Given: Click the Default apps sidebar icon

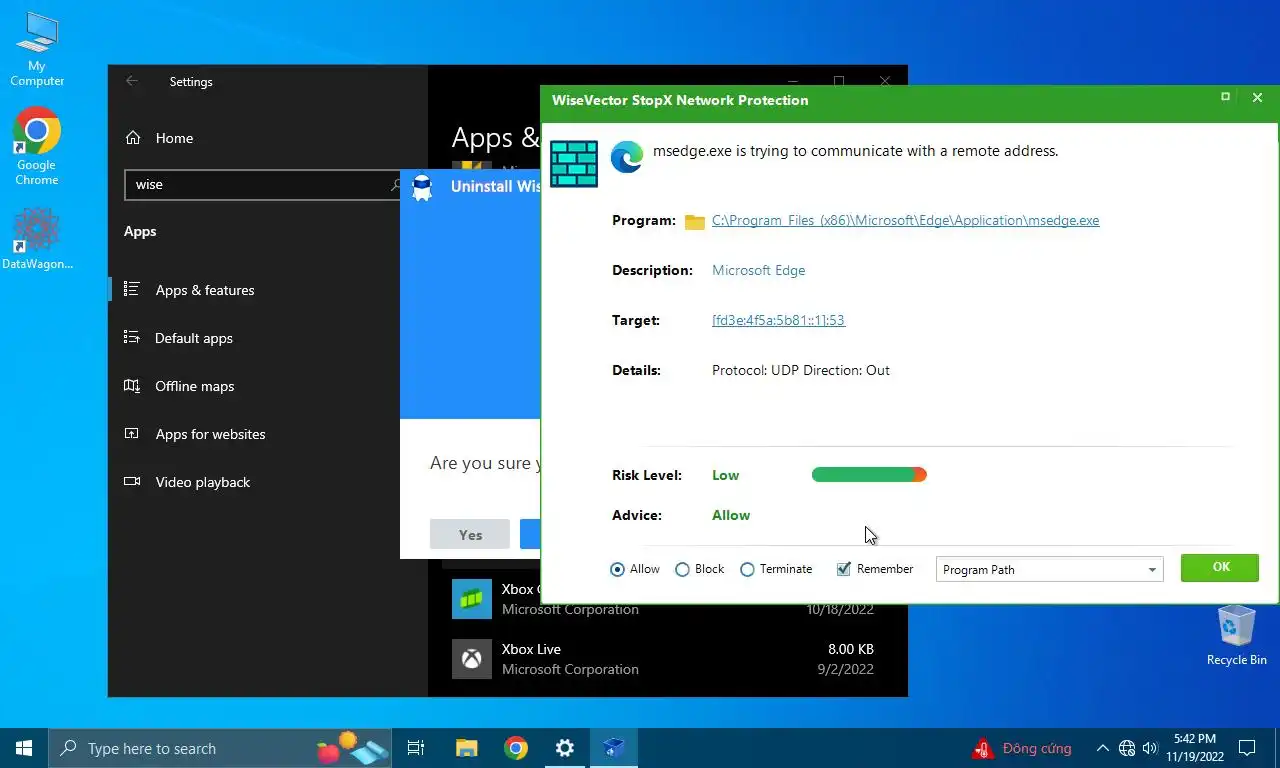Looking at the screenshot, I should [131, 337].
